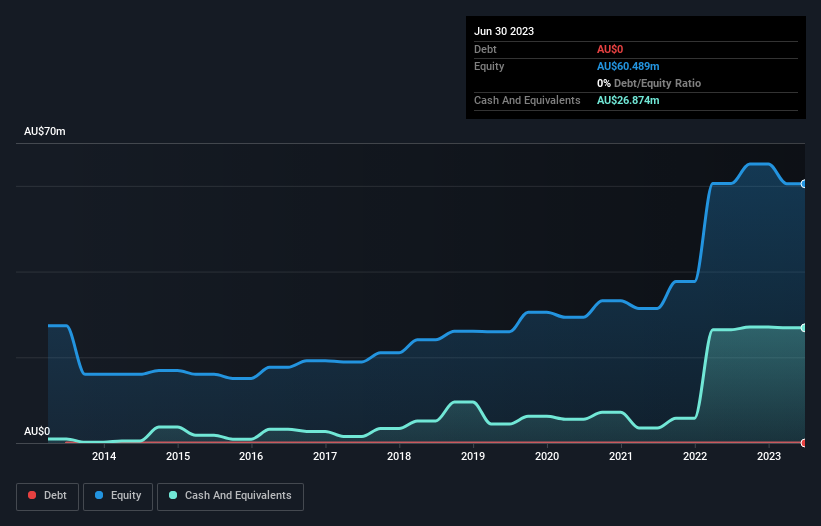This screenshot has height=526, width=821.
Task: Click the Jun 30 2023 tooltip date
Action: 504,31
